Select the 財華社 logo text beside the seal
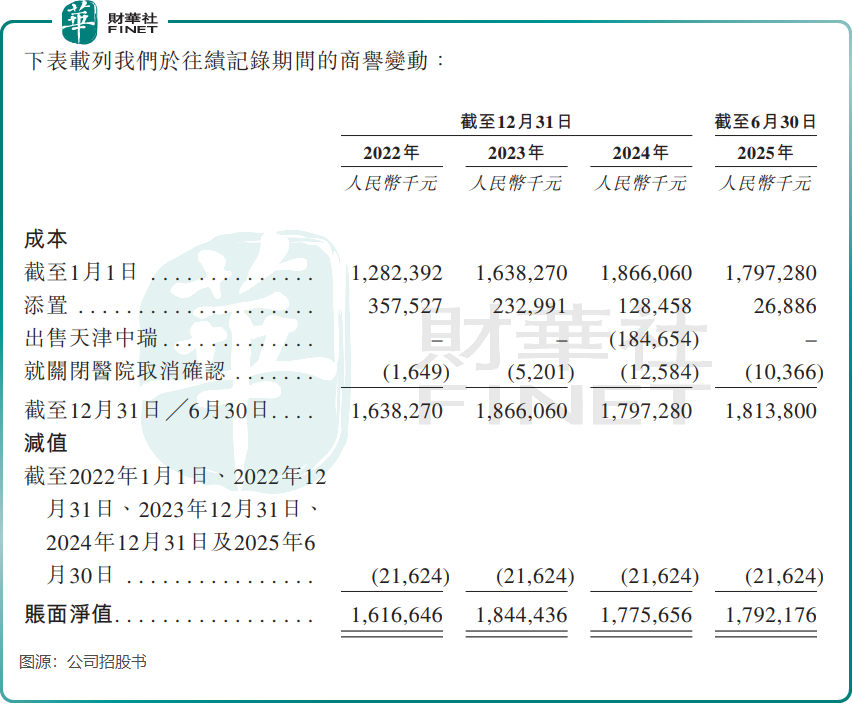The image size is (852, 723). coord(131,17)
